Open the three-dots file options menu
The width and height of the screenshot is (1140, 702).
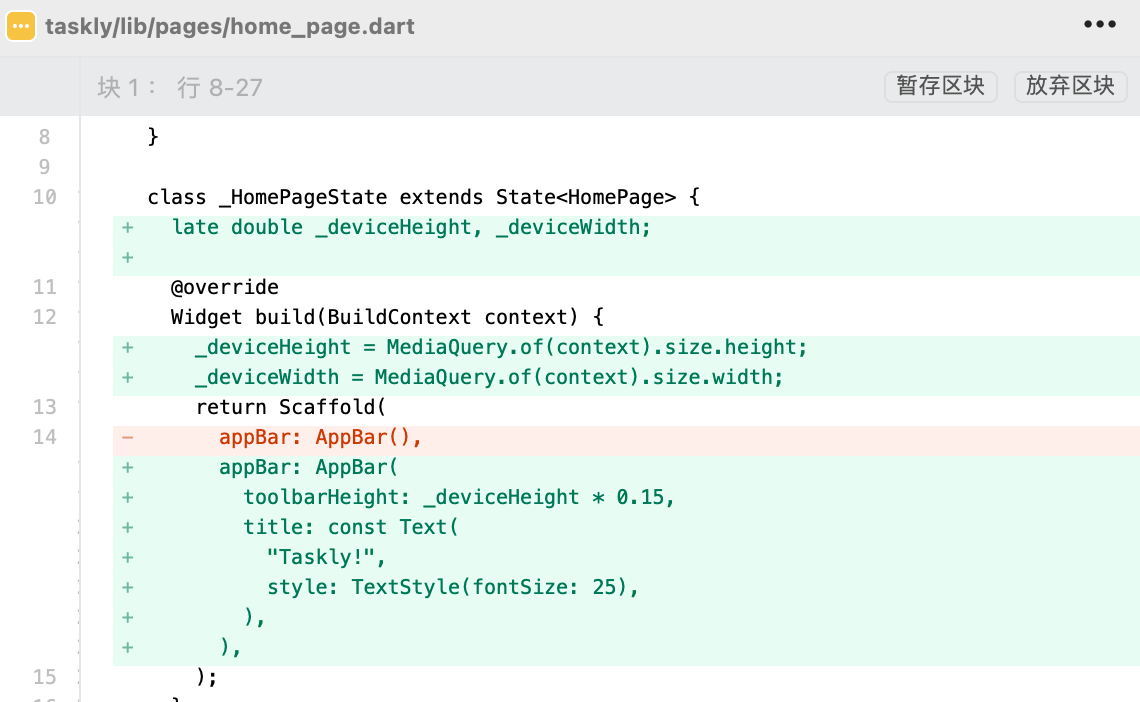coord(1099,25)
